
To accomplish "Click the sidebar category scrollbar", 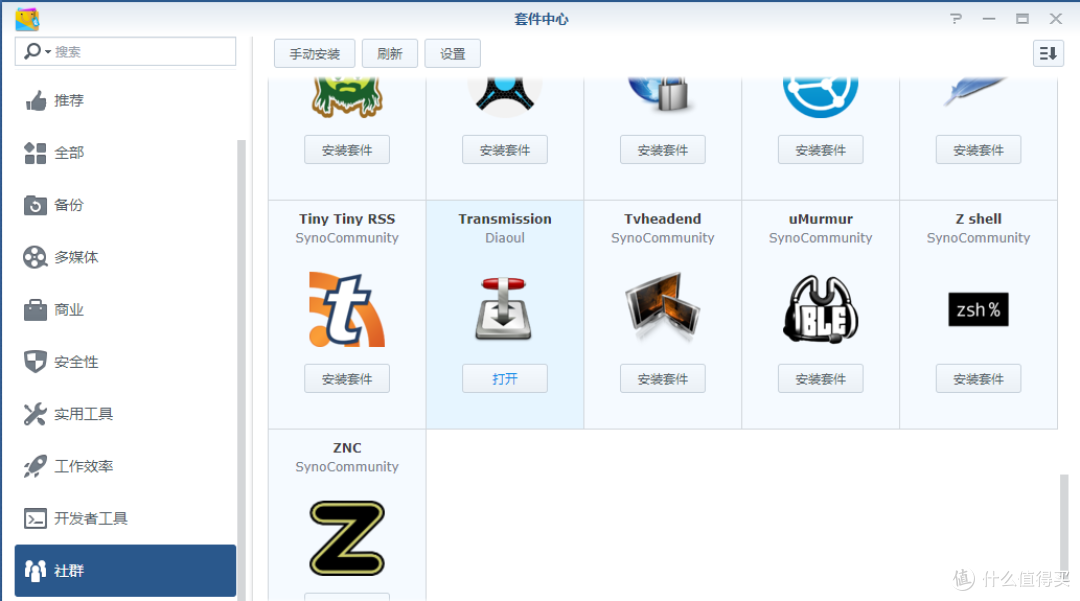I will (241, 370).
